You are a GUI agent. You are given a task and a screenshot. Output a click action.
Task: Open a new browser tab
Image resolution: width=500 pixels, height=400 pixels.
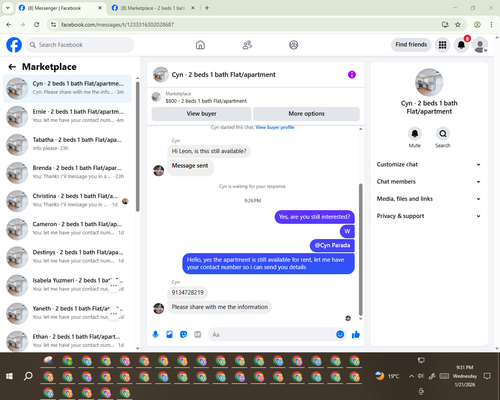tap(207, 8)
